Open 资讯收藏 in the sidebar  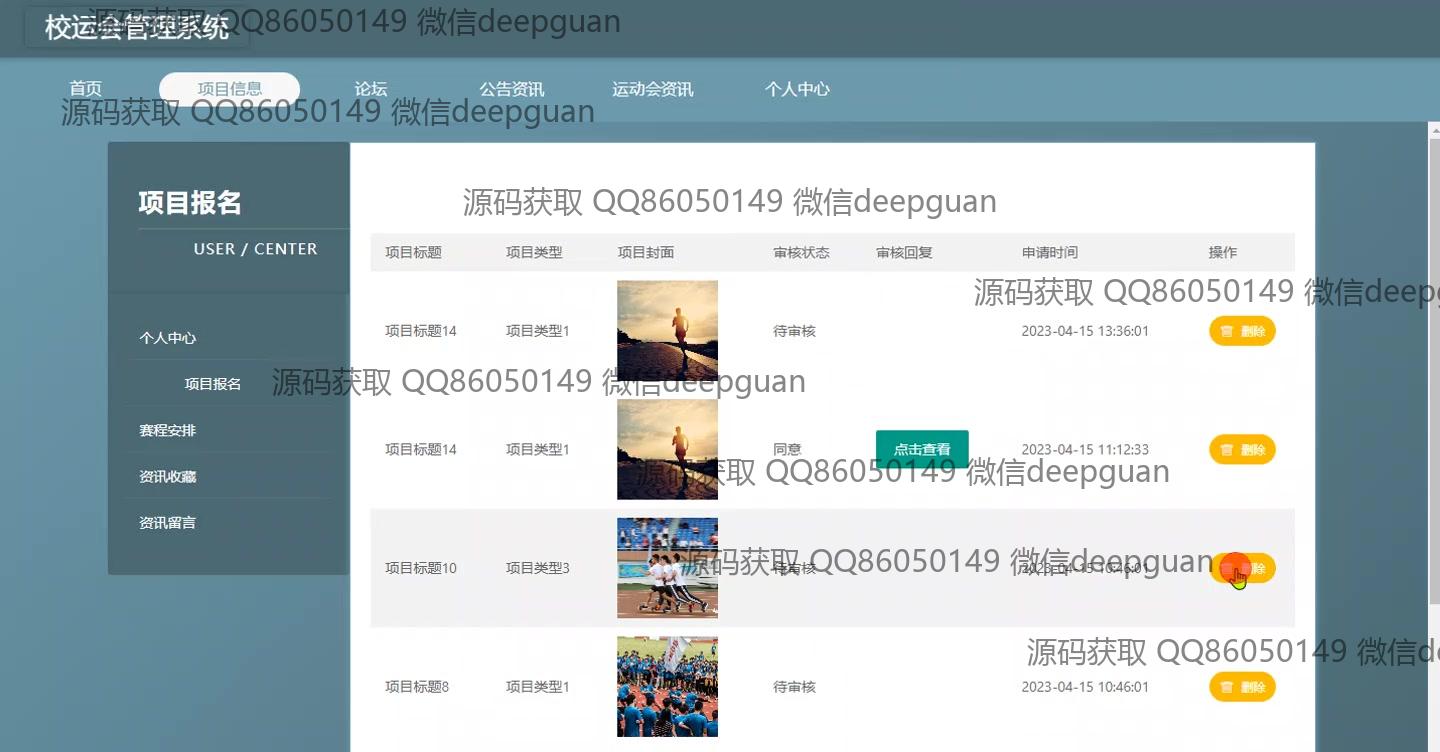(x=168, y=477)
